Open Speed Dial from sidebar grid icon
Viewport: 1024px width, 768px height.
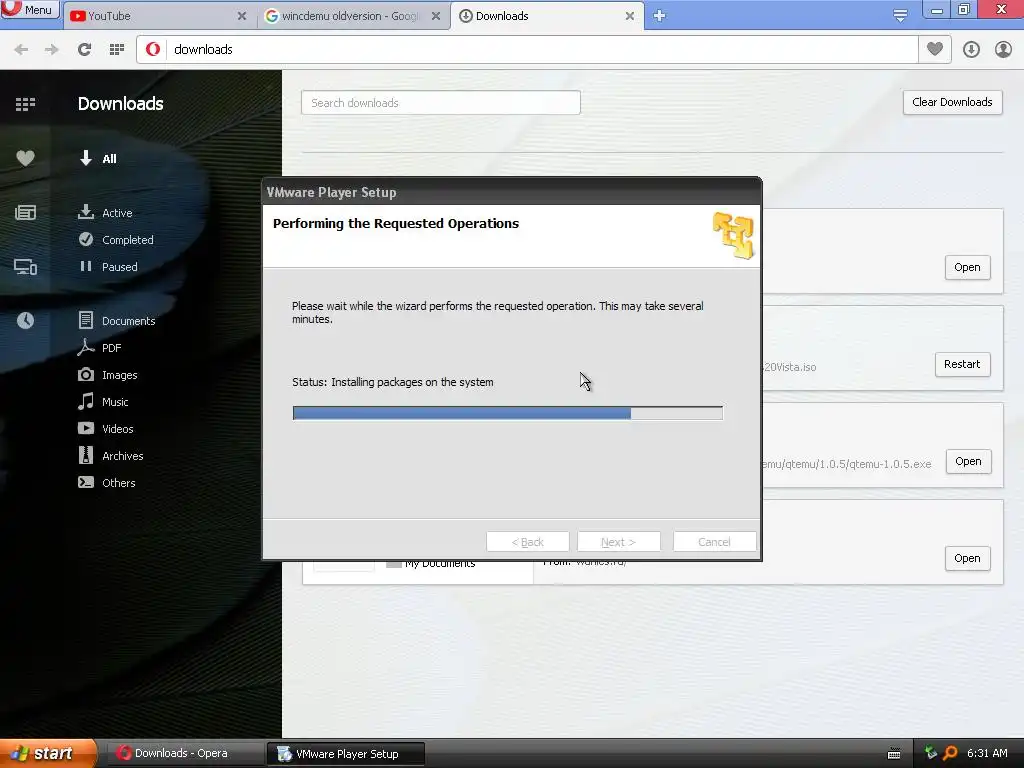click(x=25, y=104)
